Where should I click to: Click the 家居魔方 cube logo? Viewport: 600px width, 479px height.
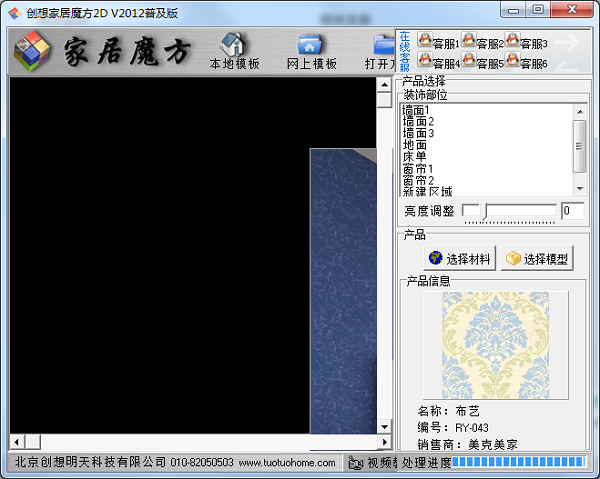(34, 51)
